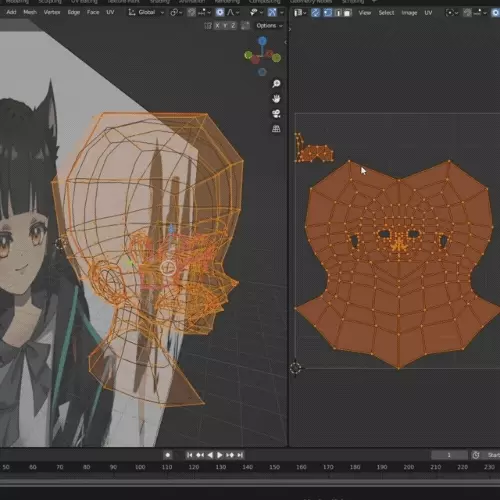Viewport: 500px width, 500px height.
Task: Toggle auto merge vertices icon
Action: coord(246,25)
